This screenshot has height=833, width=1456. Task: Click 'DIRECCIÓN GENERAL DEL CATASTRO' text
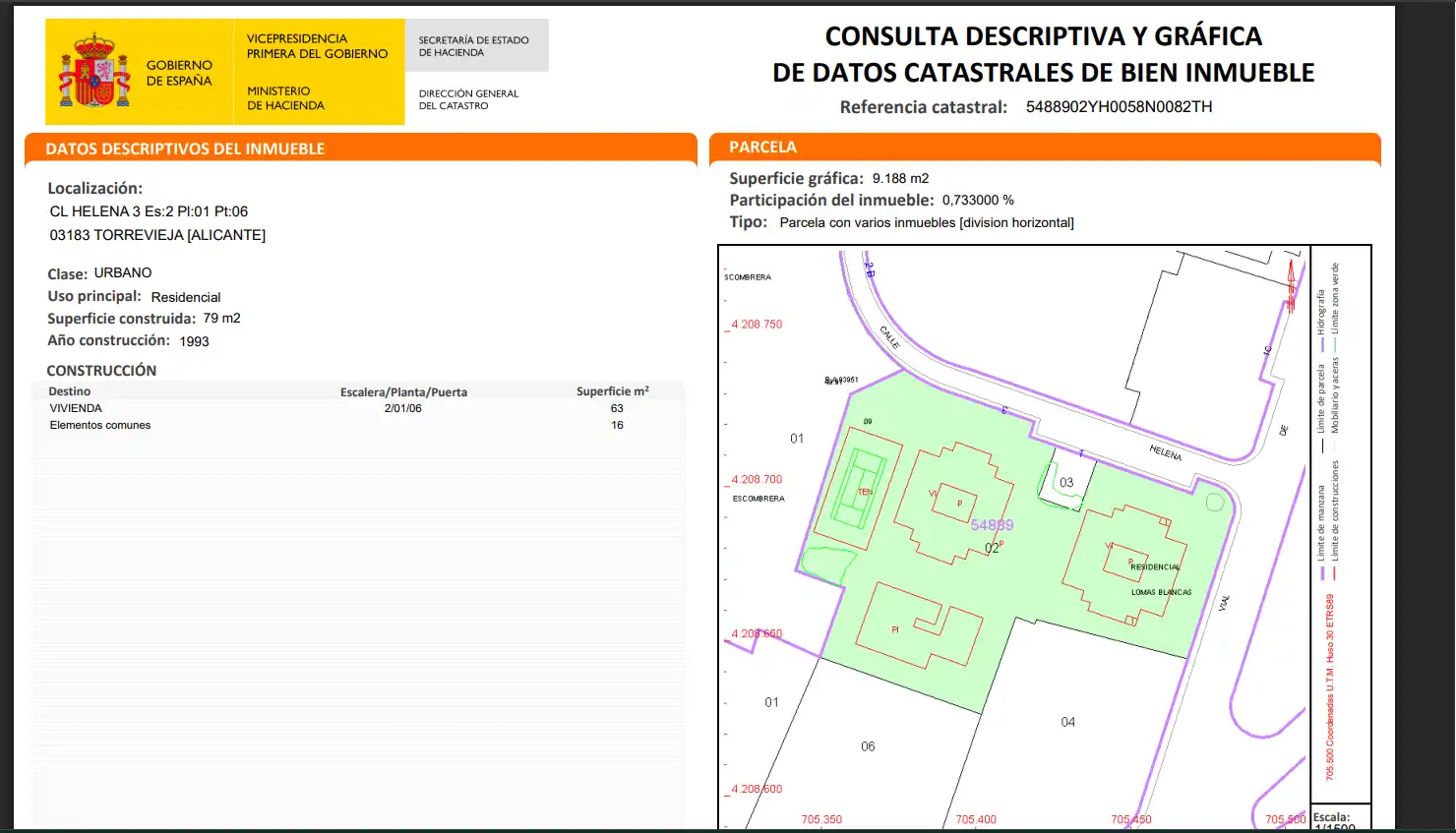pos(468,99)
